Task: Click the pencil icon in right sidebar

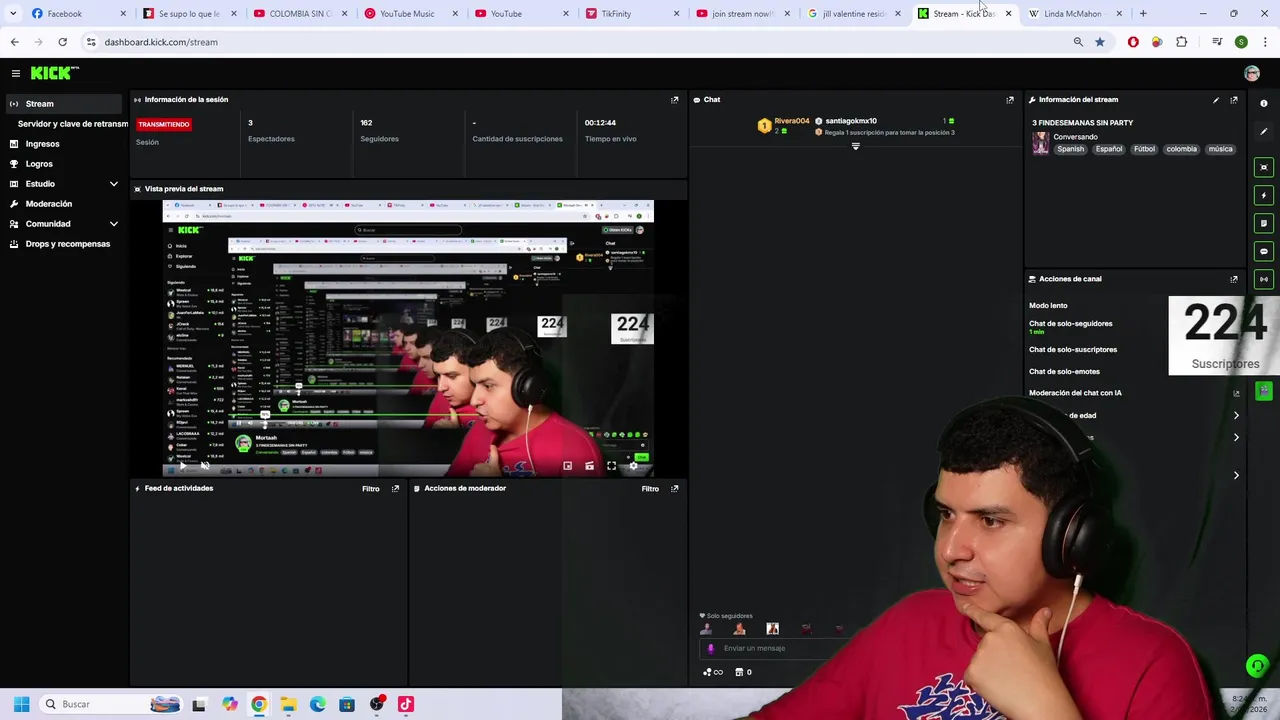Action: pyautogui.click(x=1264, y=131)
